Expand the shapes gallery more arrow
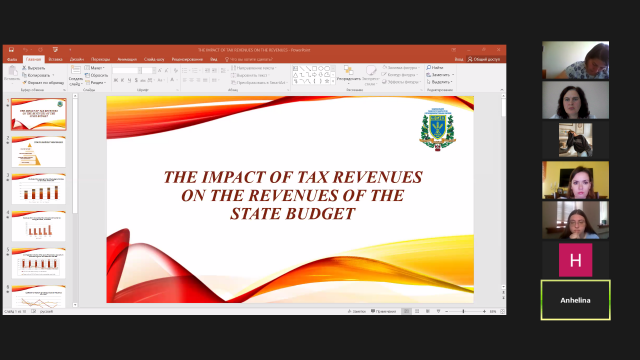 pyautogui.click(x=333, y=81)
